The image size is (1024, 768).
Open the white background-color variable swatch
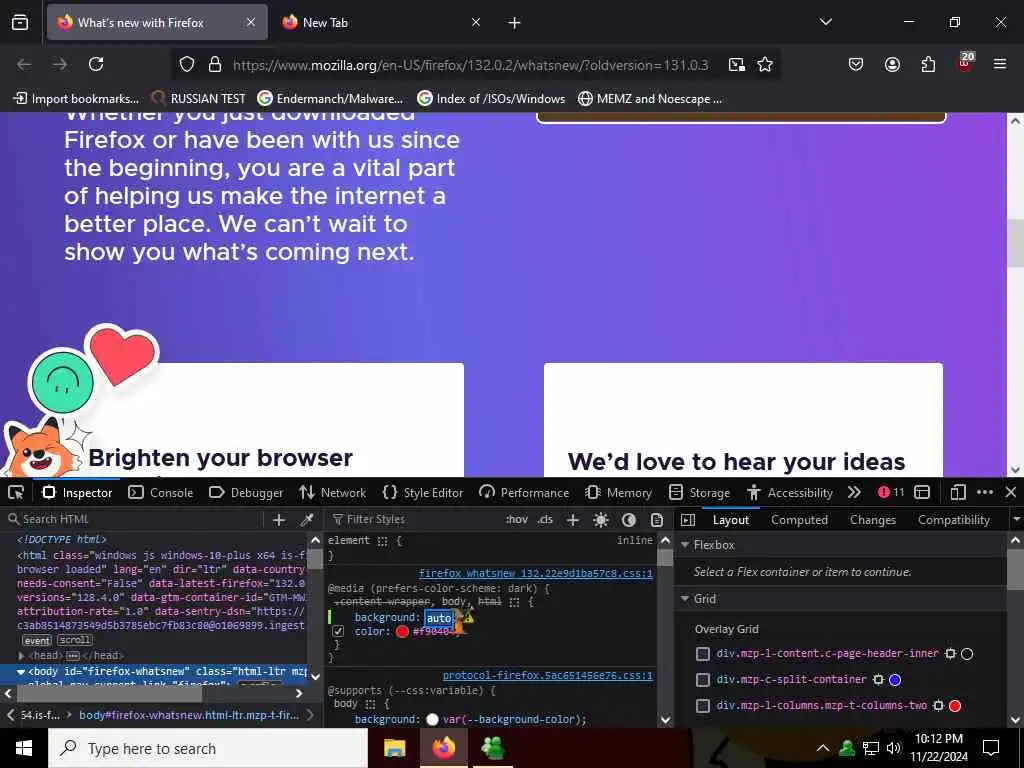click(432, 720)
